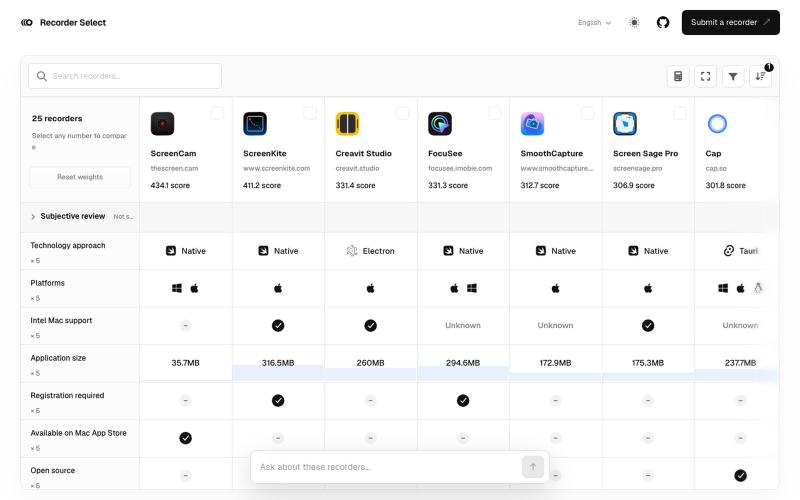Open cap.so link
The width and height of the screenshot is (800, 500).
pyautogui.click(x=716, y=168)
